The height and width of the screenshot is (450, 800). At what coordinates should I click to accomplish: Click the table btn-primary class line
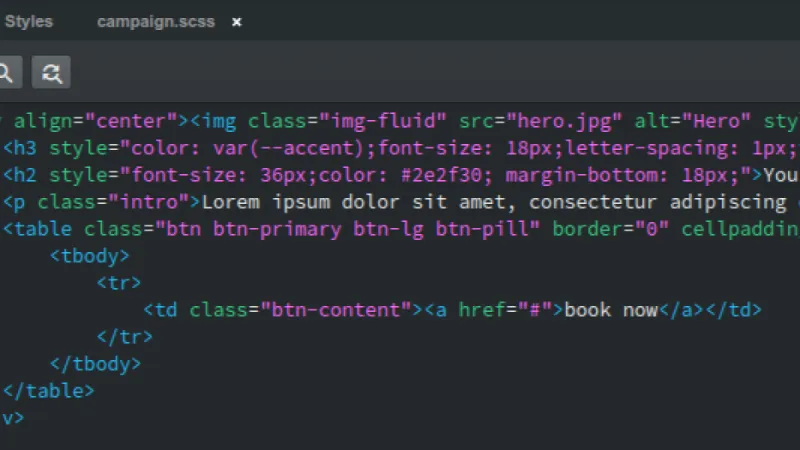pyautogui.click(x=400, y=229)
